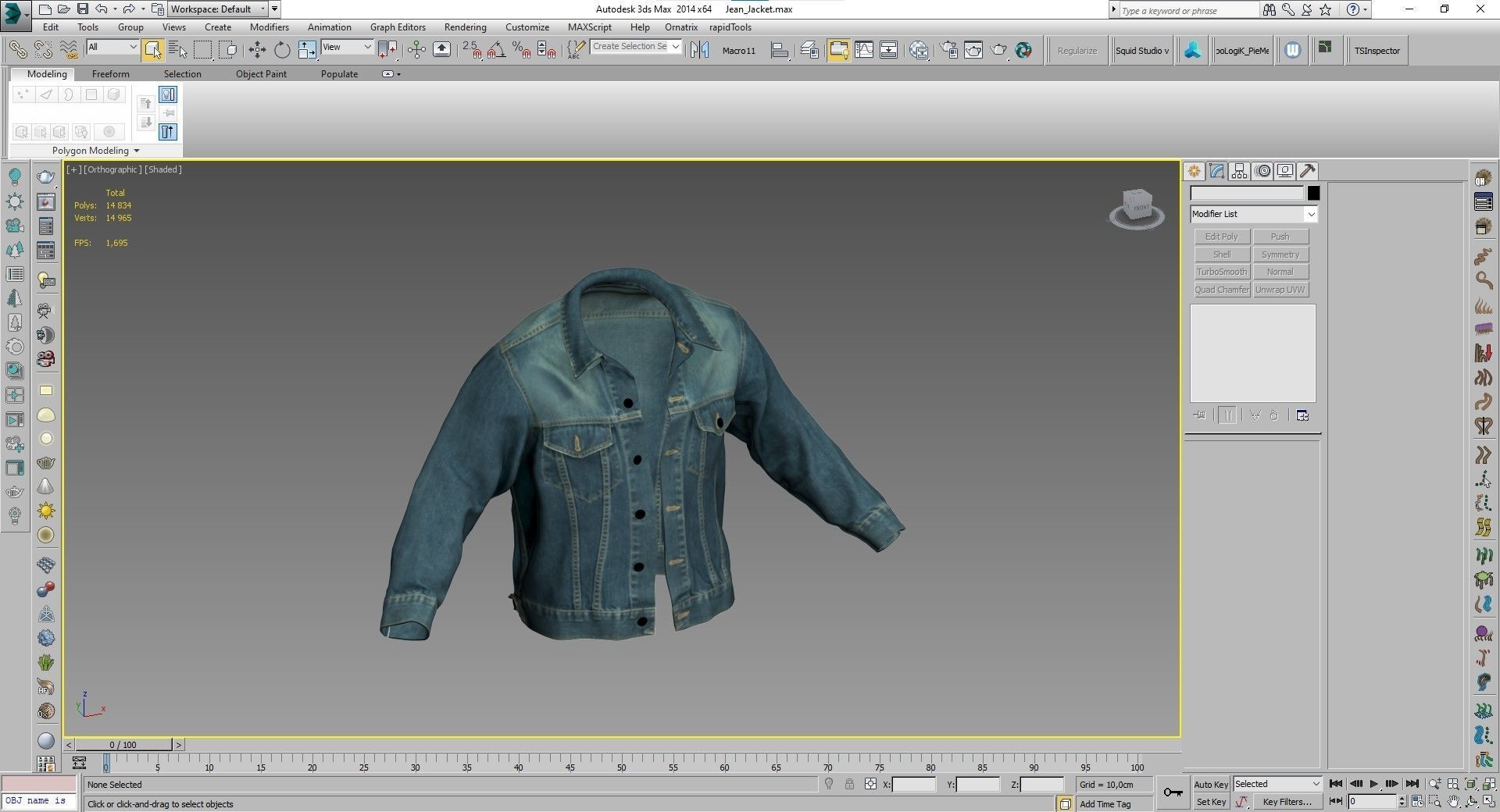Open the Align tool
The height and width of the screenshot is (812, 1500).
click(780, 51)
